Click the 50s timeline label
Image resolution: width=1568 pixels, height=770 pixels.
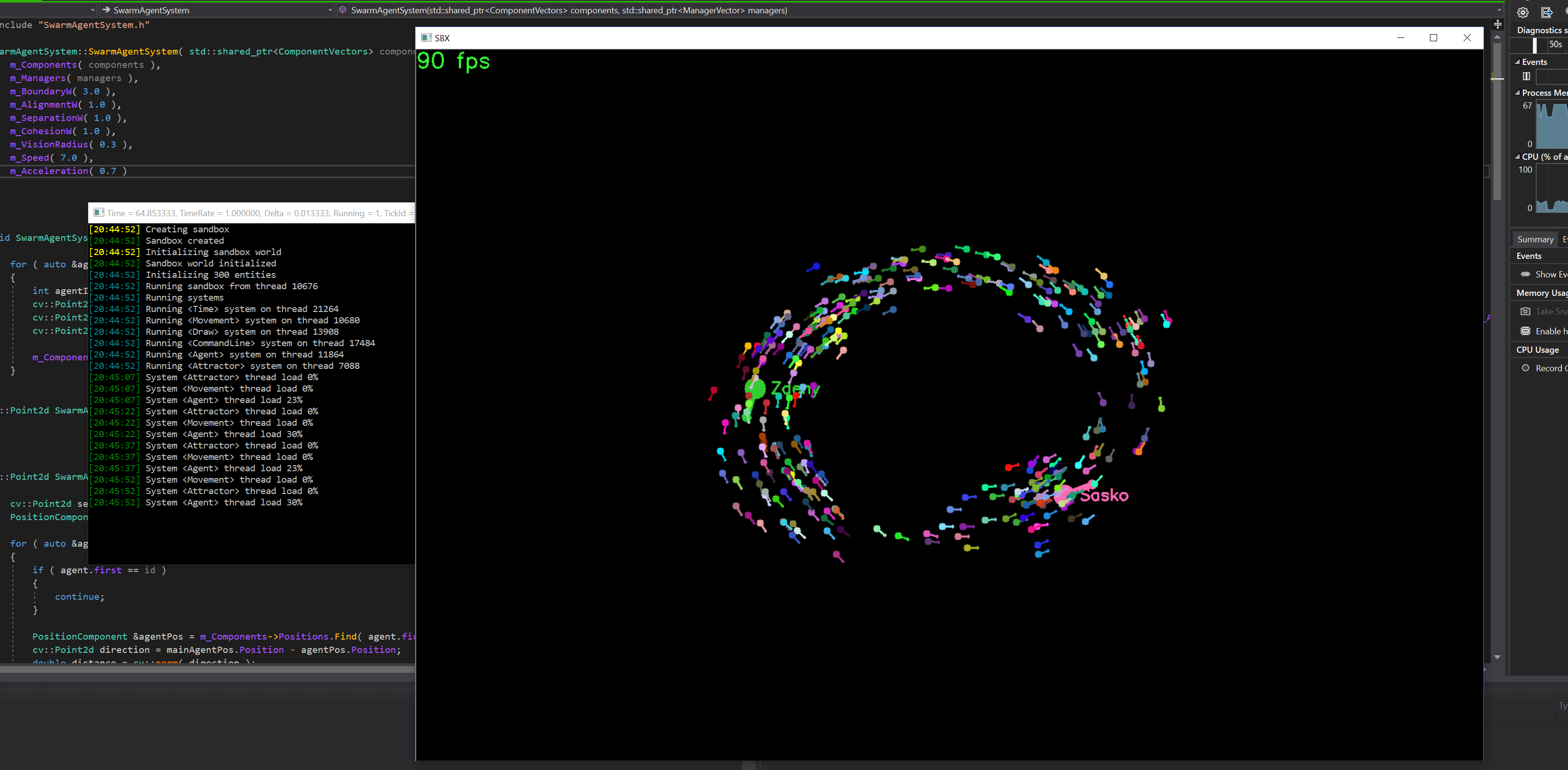click(x=1555, y=44)
